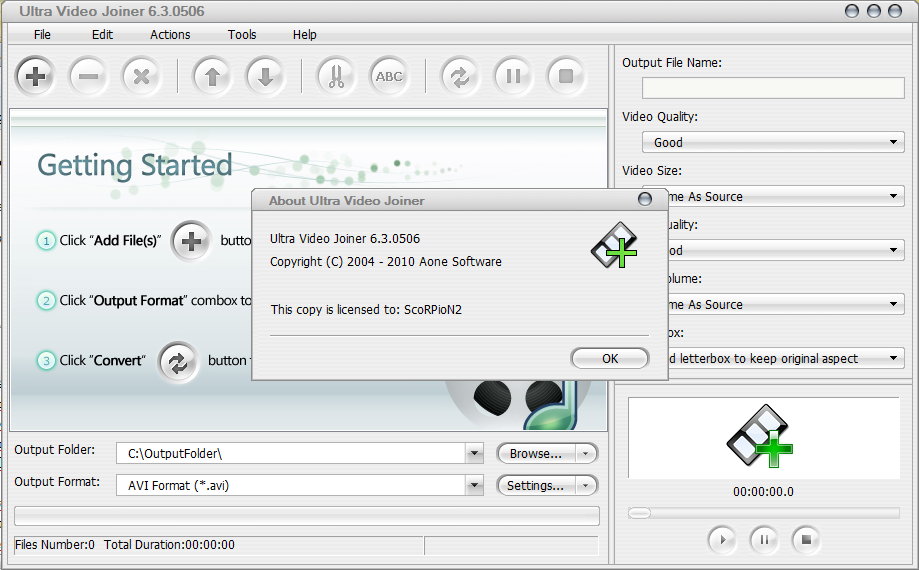Open the Tools menu
Image resolution: width=919 pixels, height=570 pixels.
click(242, 35)
